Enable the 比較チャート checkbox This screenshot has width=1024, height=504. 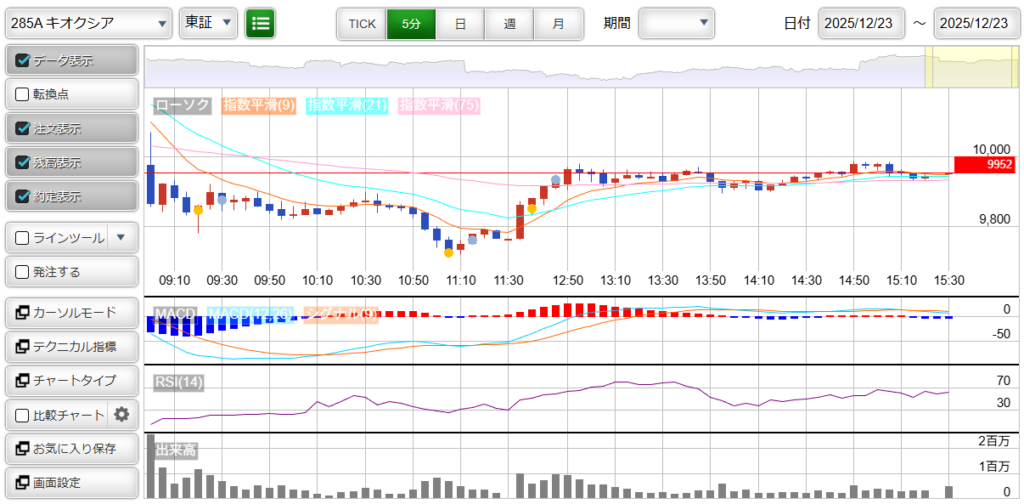(23, 415)
